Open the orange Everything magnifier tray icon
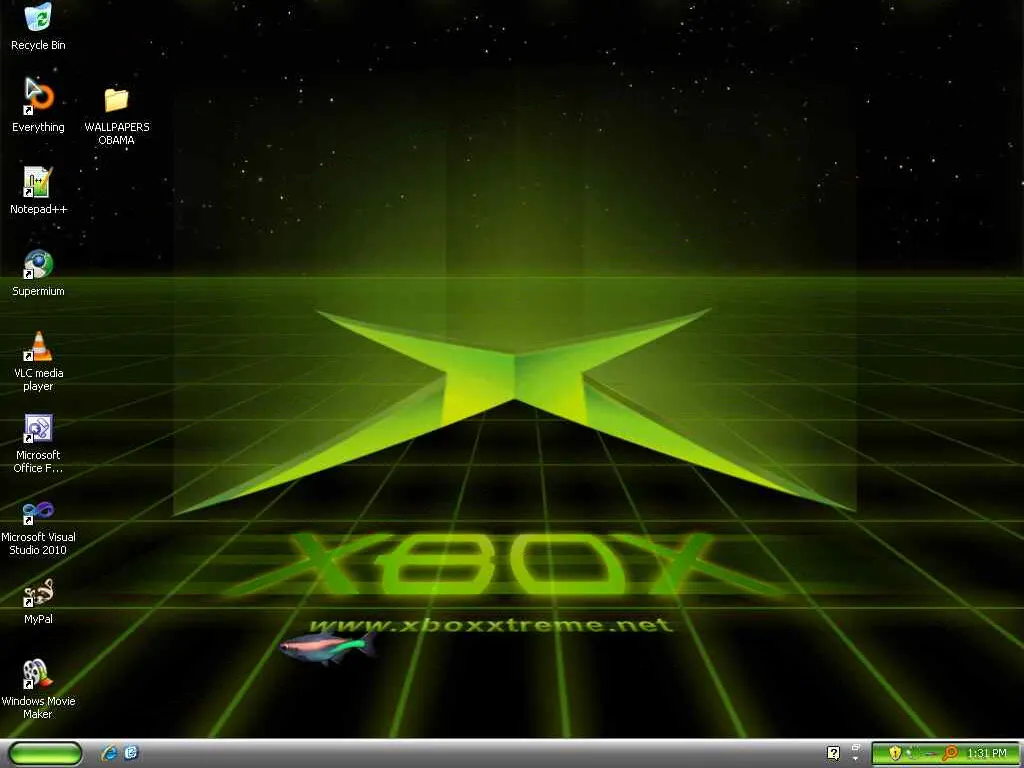 950,753
